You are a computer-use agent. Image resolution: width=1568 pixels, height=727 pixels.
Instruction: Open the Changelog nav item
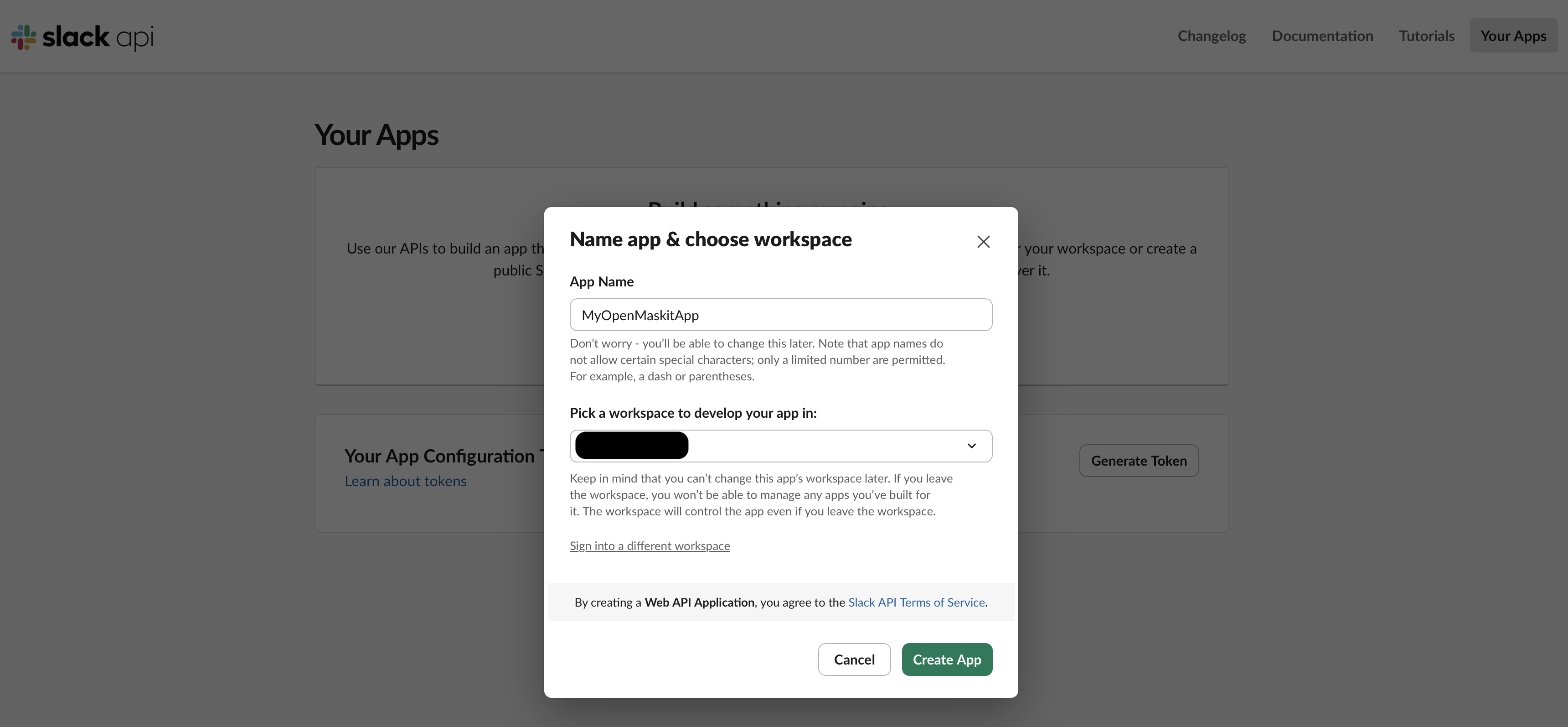pos(1211,36)
